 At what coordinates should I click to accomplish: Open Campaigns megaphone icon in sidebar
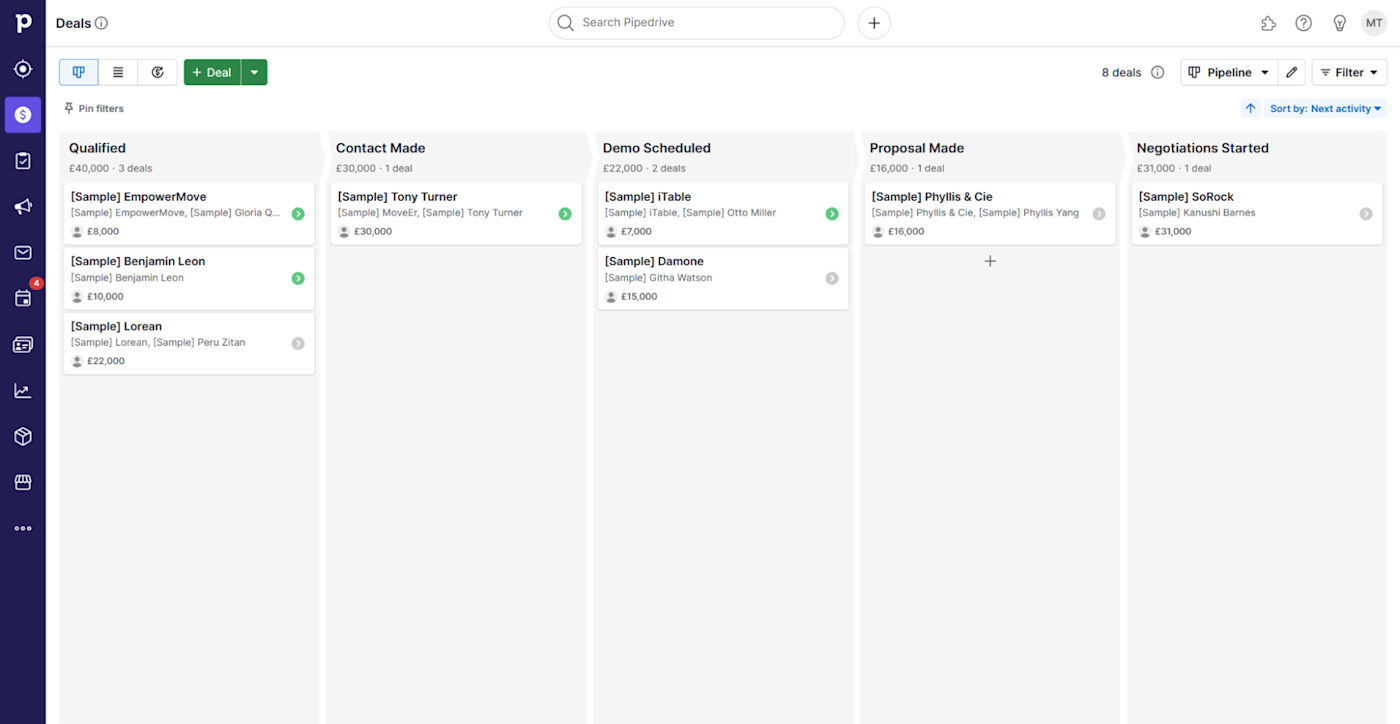pos(23,207)
